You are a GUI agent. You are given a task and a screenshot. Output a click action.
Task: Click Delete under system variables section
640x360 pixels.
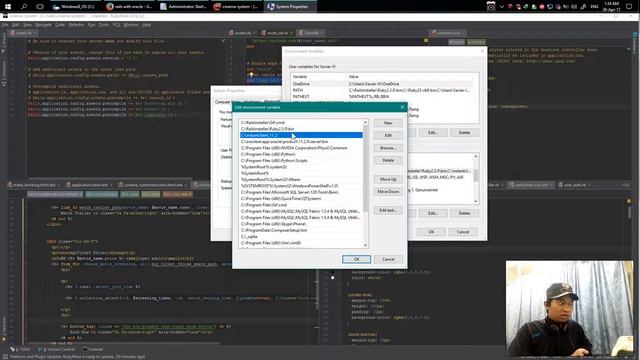[464, 213]
